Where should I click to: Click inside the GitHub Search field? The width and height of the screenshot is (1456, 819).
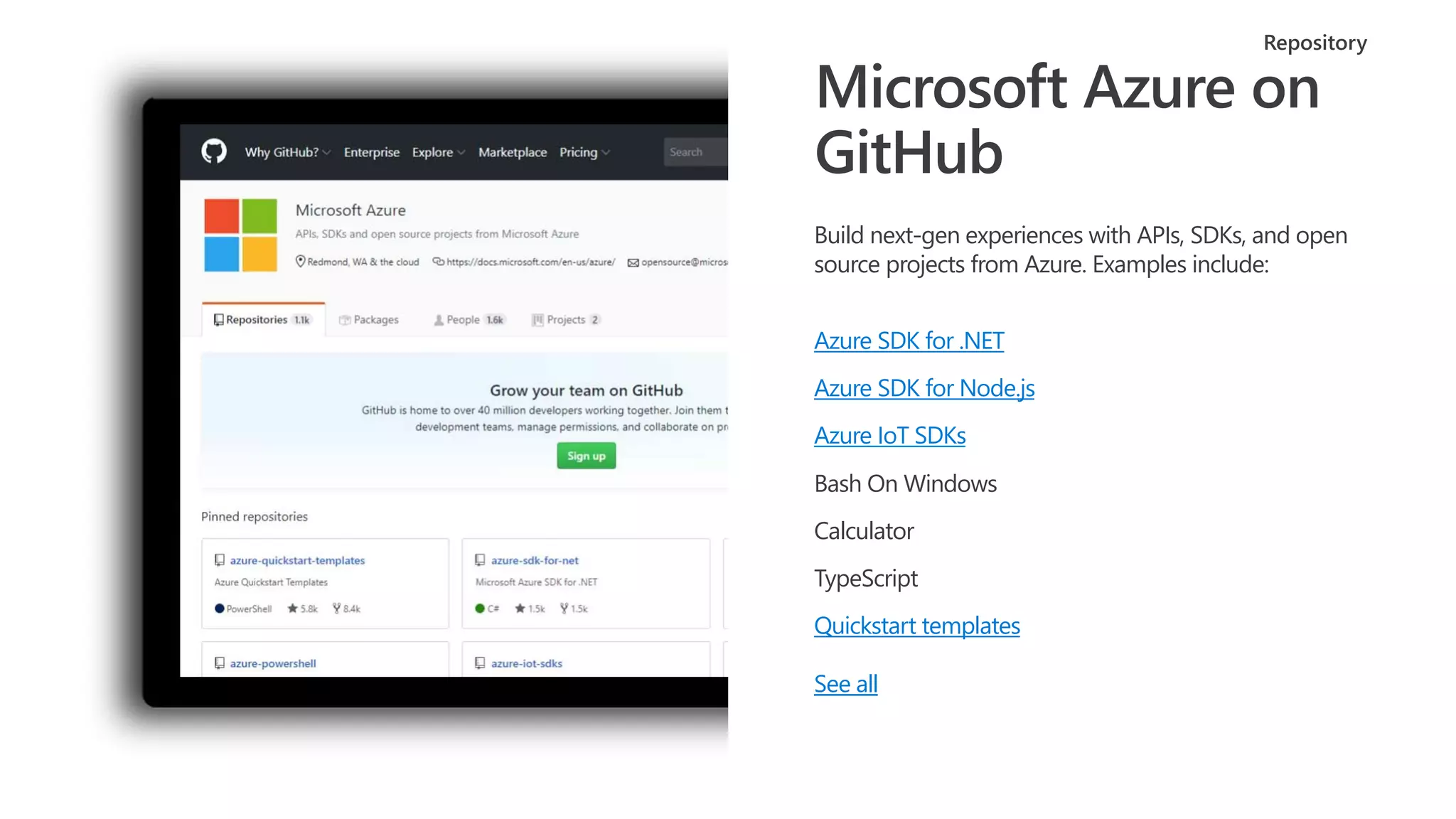[x=696, y=152]
